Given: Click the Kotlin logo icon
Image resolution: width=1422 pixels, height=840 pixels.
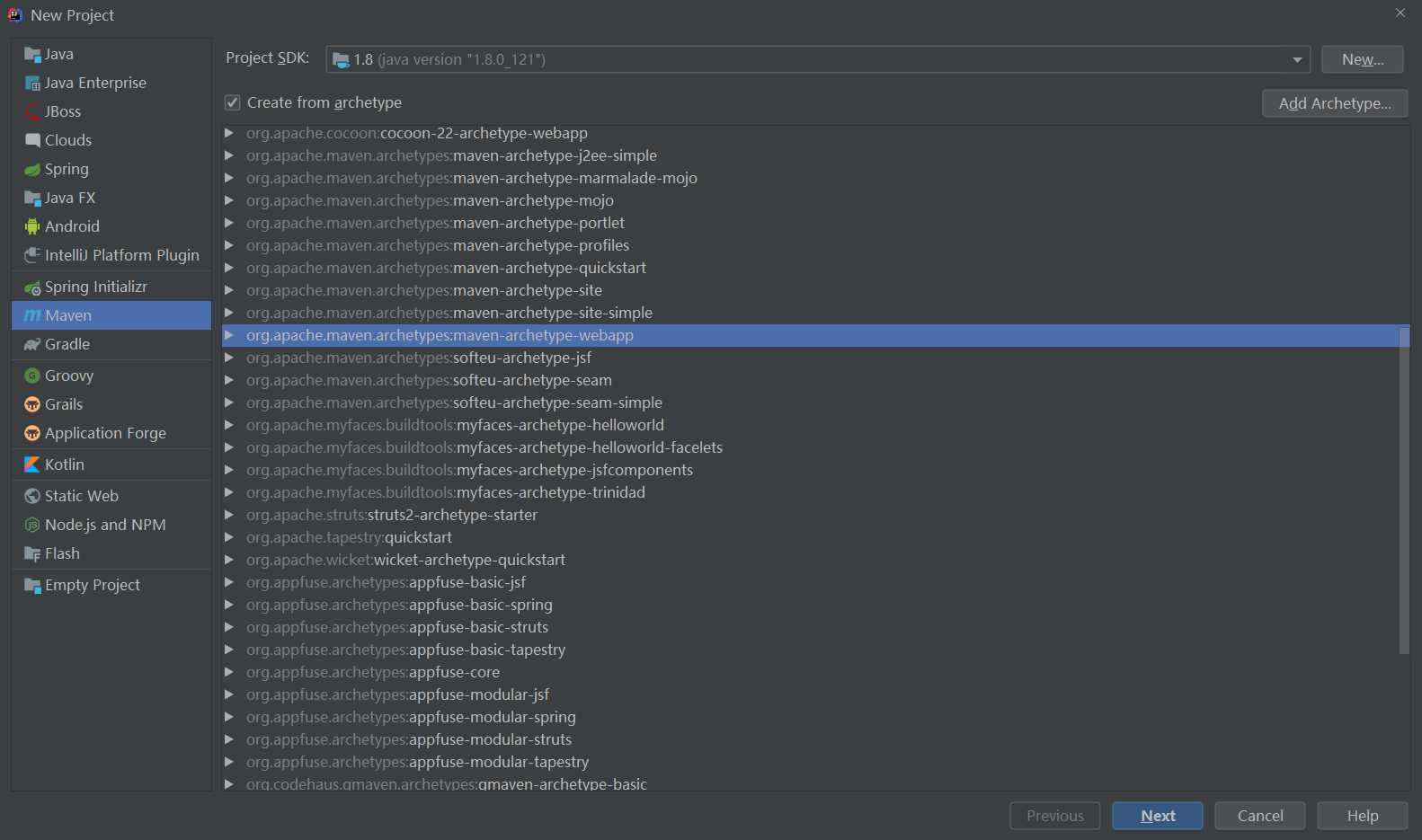Looking at the screenshot, I should click(x=32, y=465).
